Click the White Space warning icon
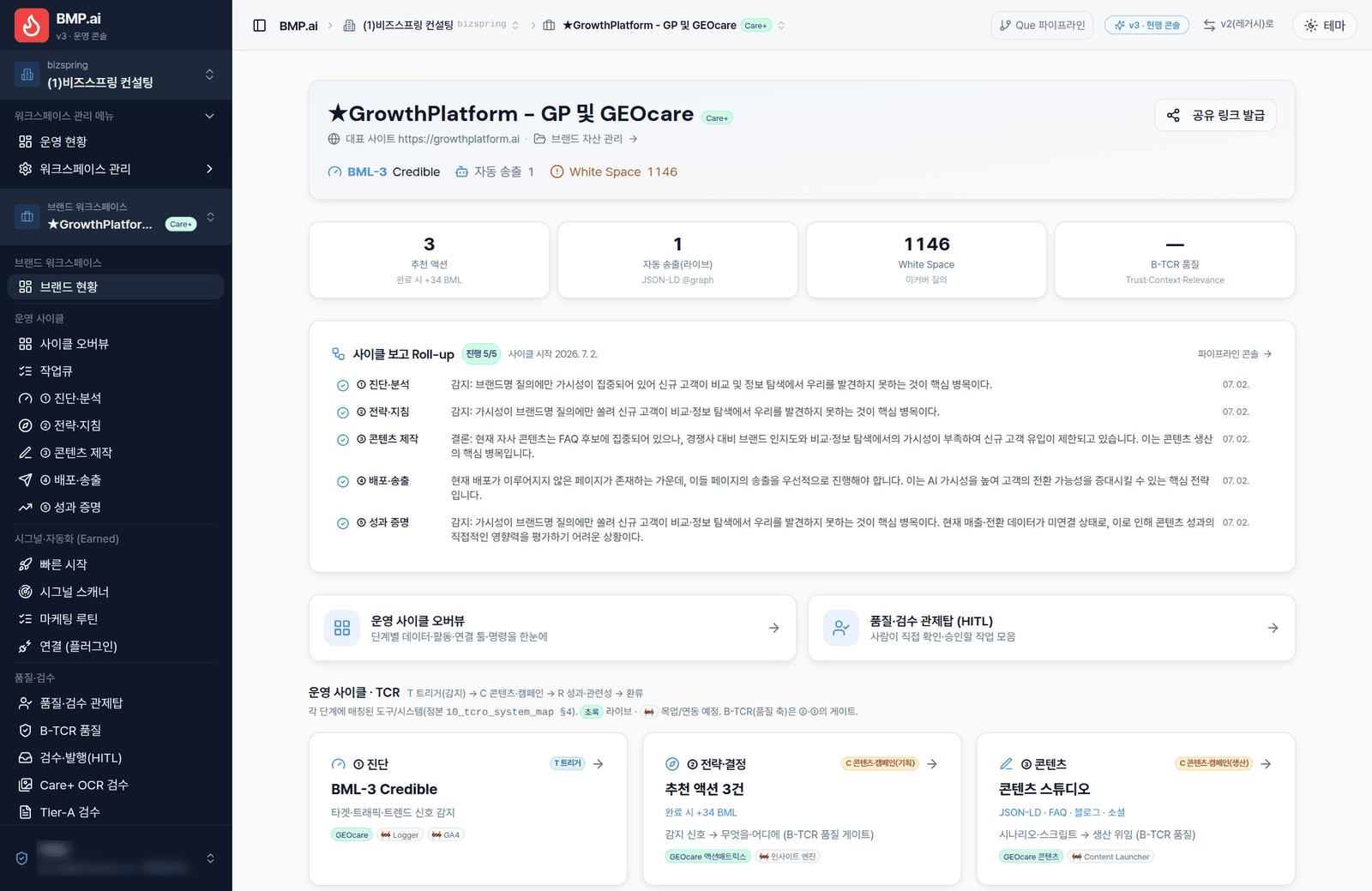Screen dimensions: 1372x891 point(557,172)
